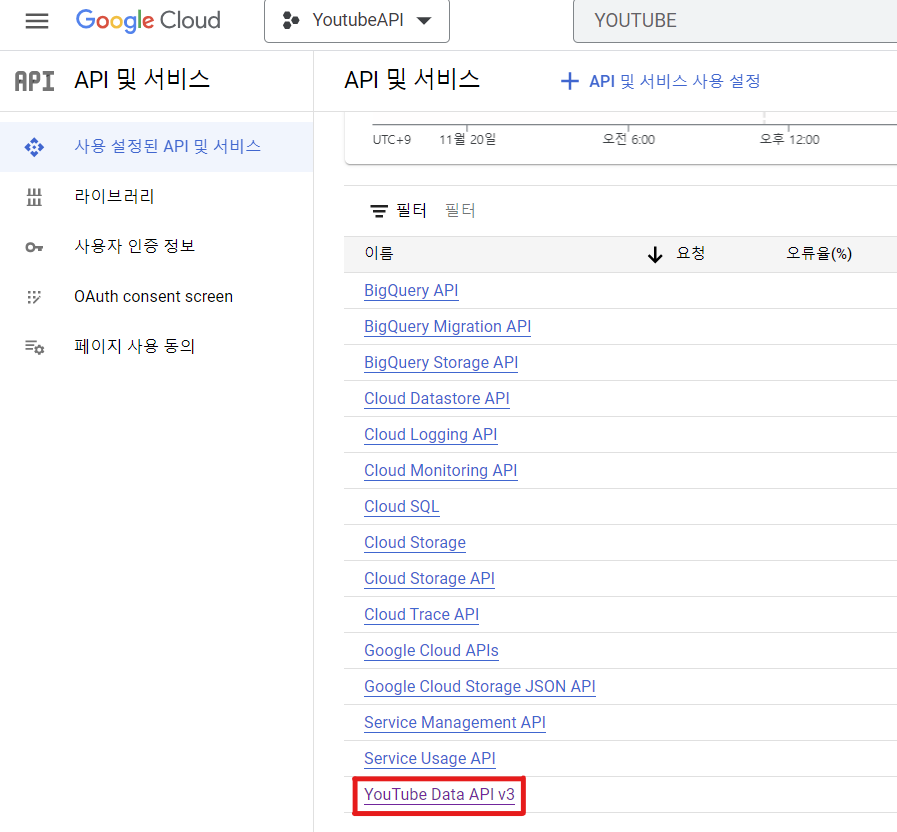Click the 오후 12:00 chart axis label
Screen dimensions: 897x832
click(789, 140)
